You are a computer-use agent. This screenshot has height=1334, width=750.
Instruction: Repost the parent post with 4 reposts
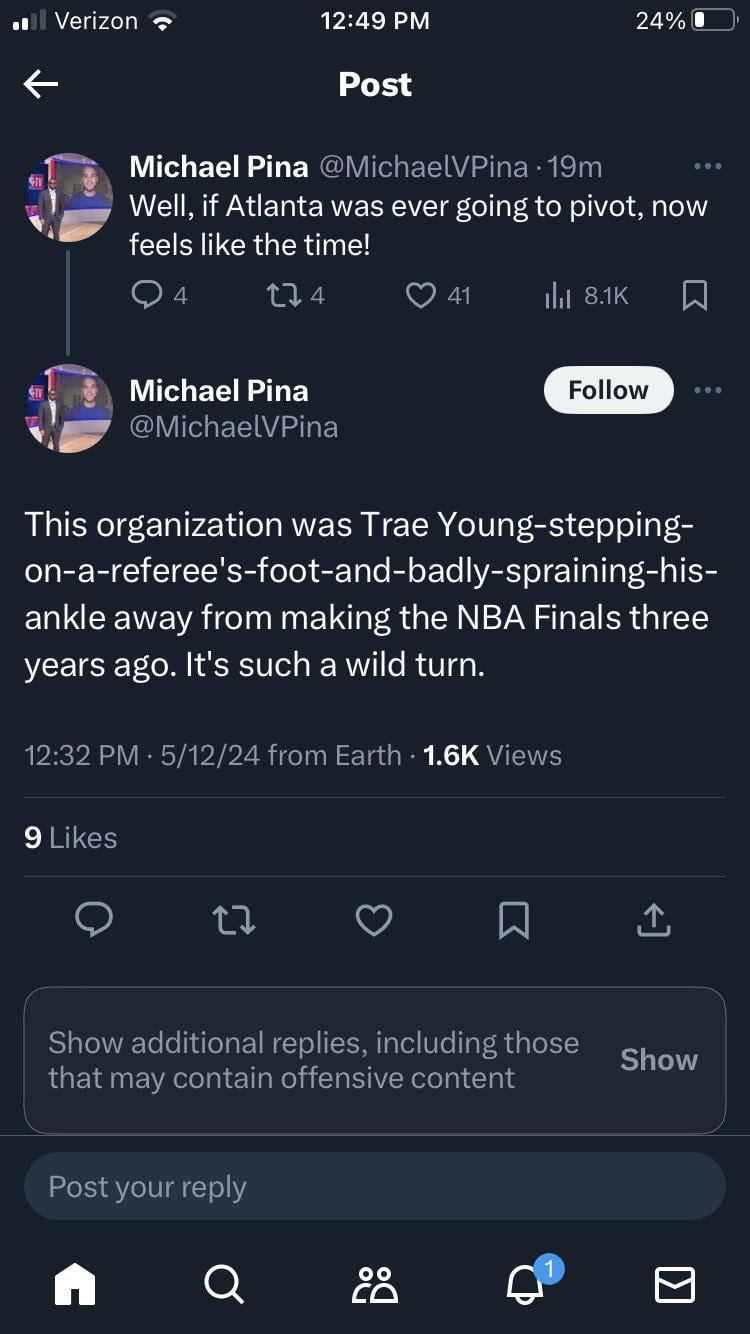click(279, 295)
